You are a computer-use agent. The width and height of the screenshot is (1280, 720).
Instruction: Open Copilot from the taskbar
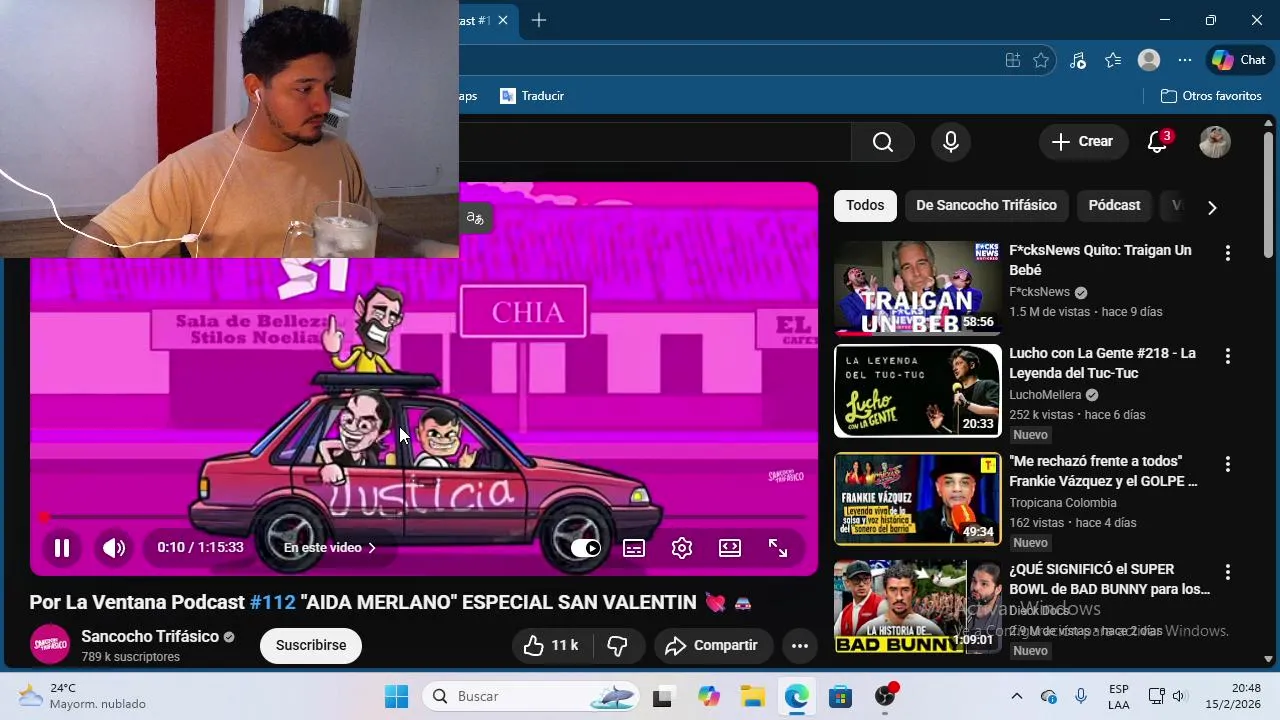click(709, 697)
